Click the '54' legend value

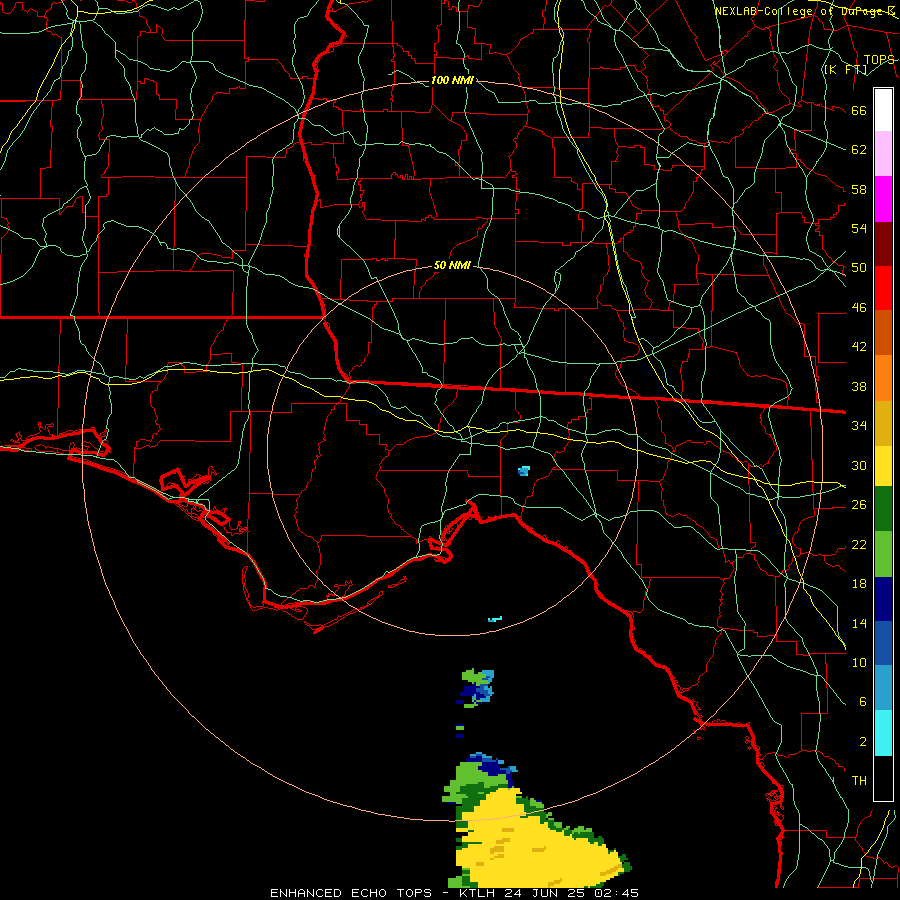[x=859, y=228]
